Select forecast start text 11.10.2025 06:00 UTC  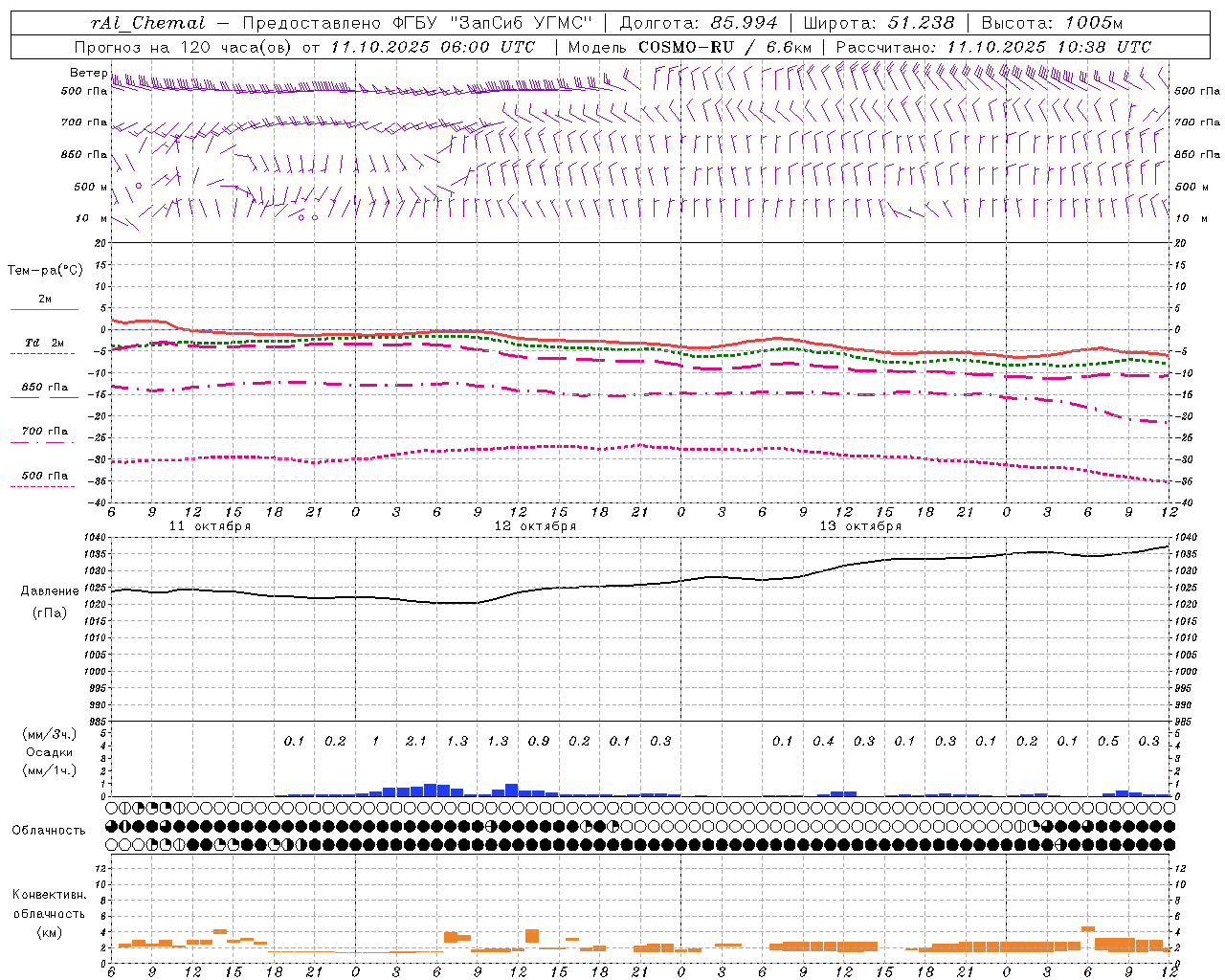(433, 47)
